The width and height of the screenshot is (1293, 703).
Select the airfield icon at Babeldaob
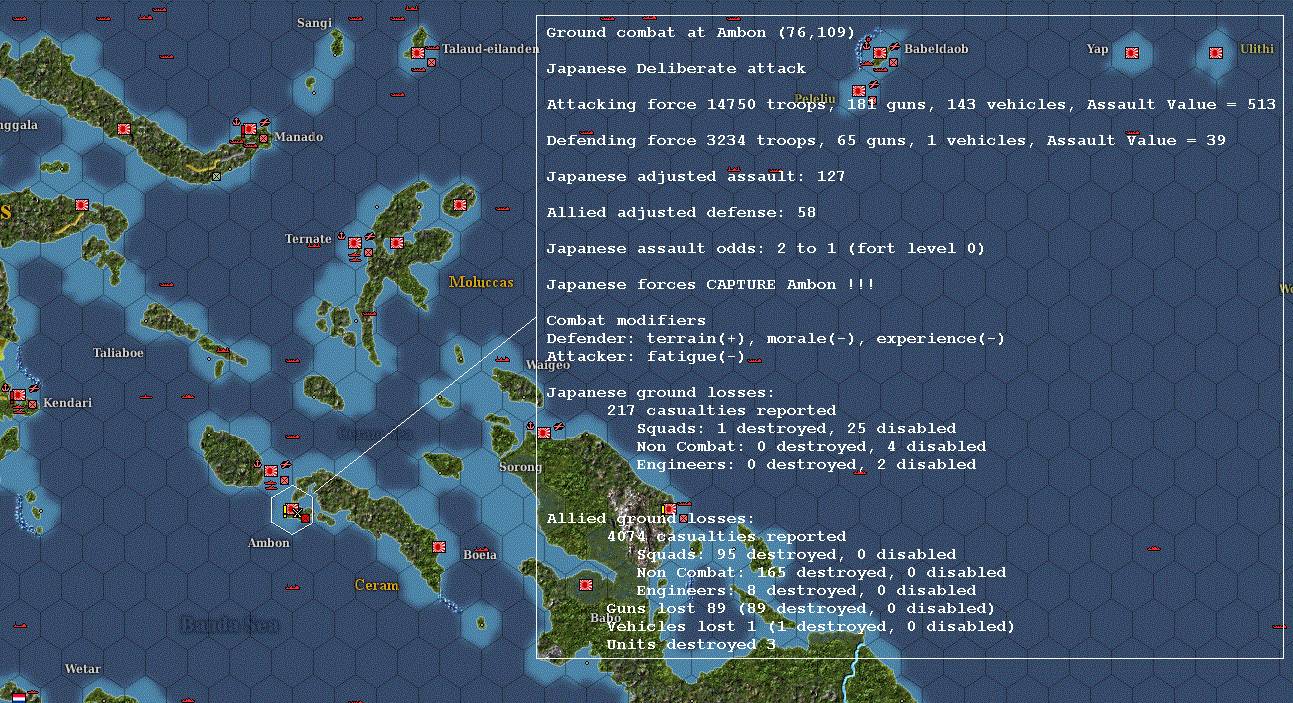tap(894, 47)
